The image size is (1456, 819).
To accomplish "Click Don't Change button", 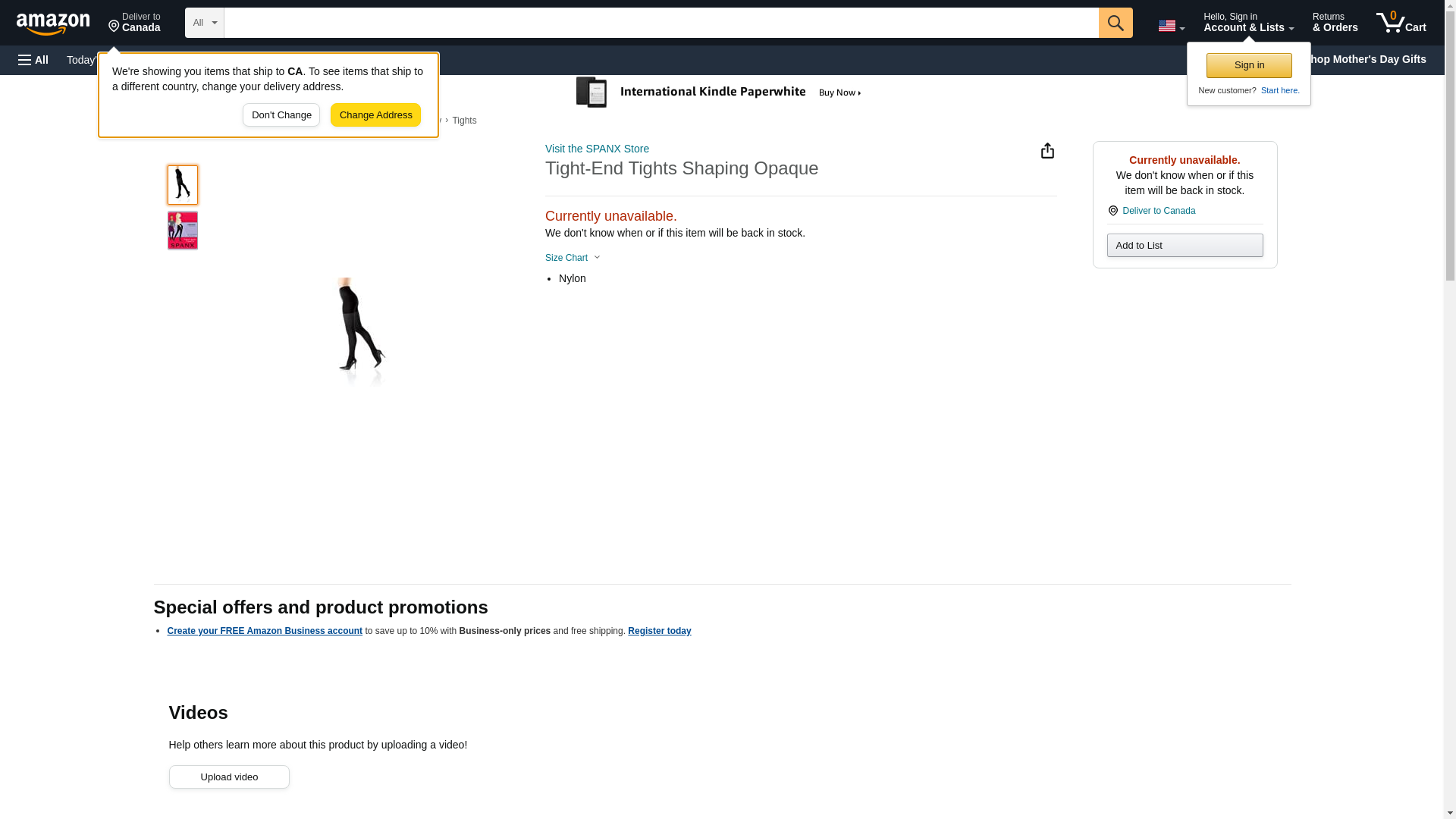I will pos(281,115).
